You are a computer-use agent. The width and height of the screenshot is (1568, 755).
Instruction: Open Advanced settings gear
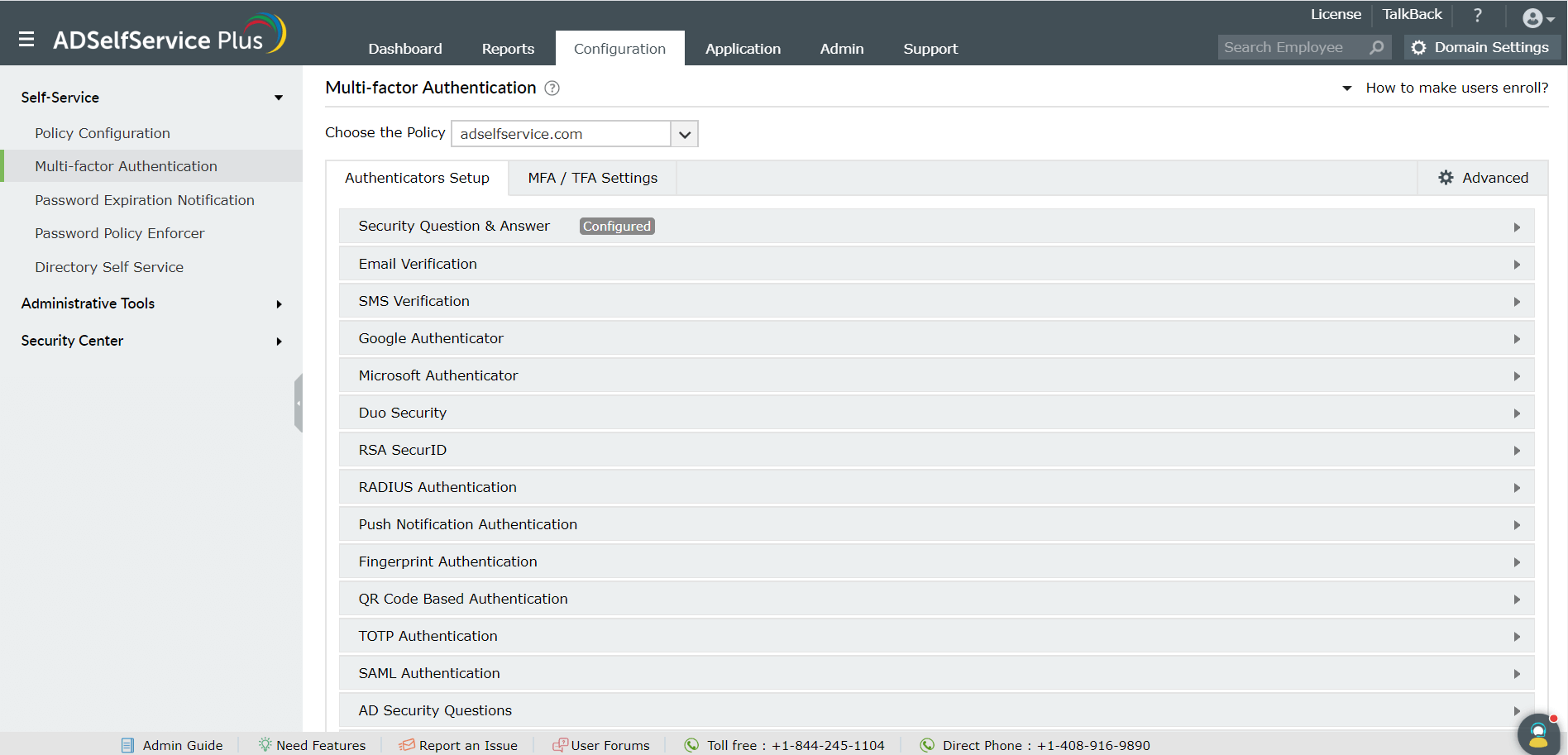pos(1483,178)
